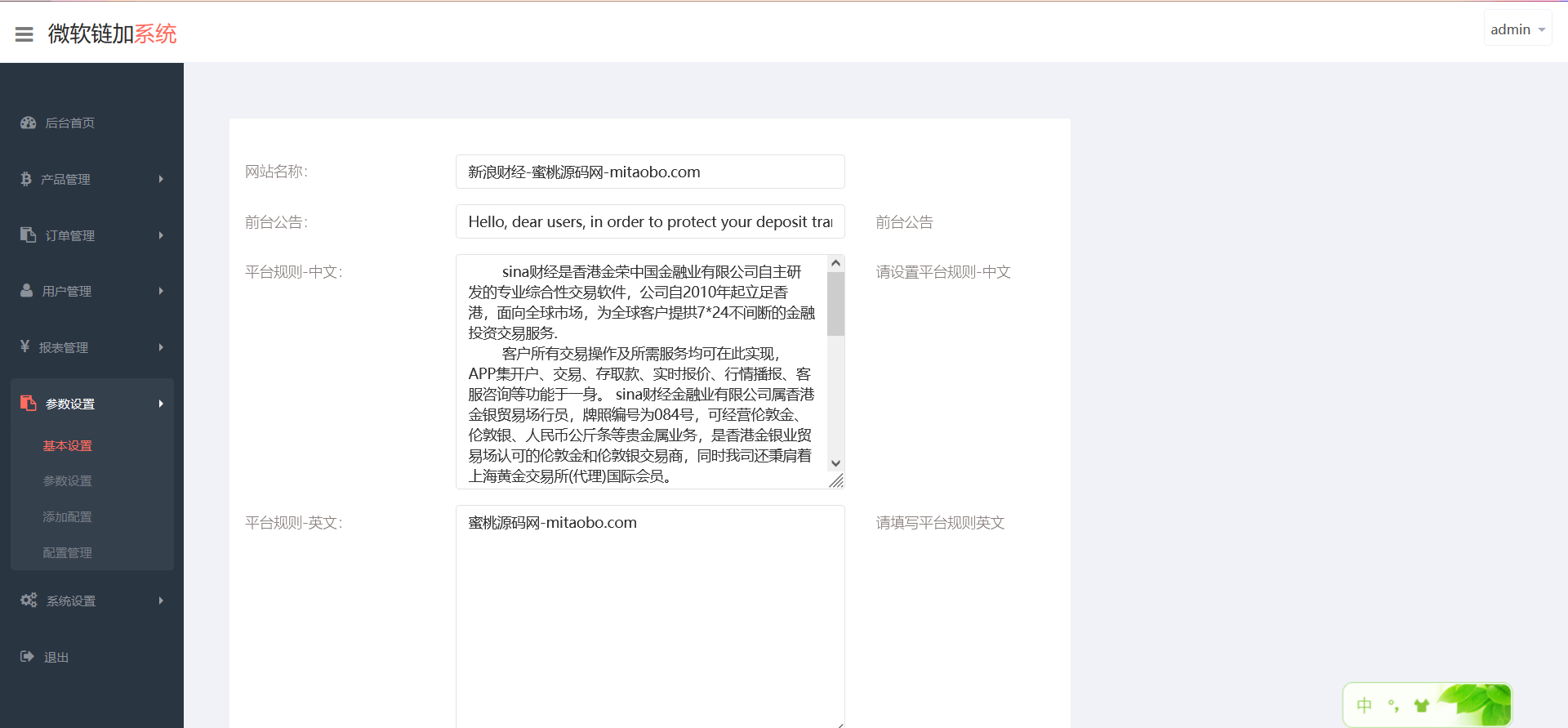Click the punctuation icon in IME bar

pos(1393,705)
